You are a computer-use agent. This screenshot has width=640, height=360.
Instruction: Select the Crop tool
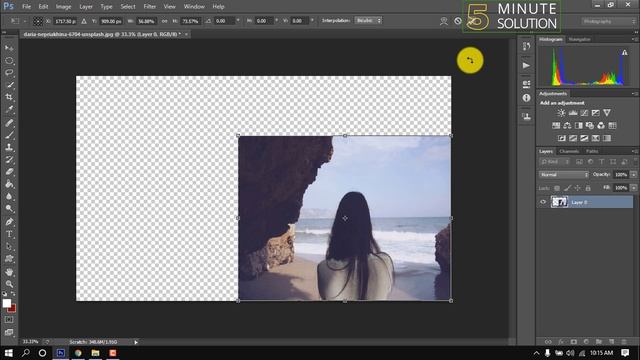pyautogui.click(x=9, y=97)
